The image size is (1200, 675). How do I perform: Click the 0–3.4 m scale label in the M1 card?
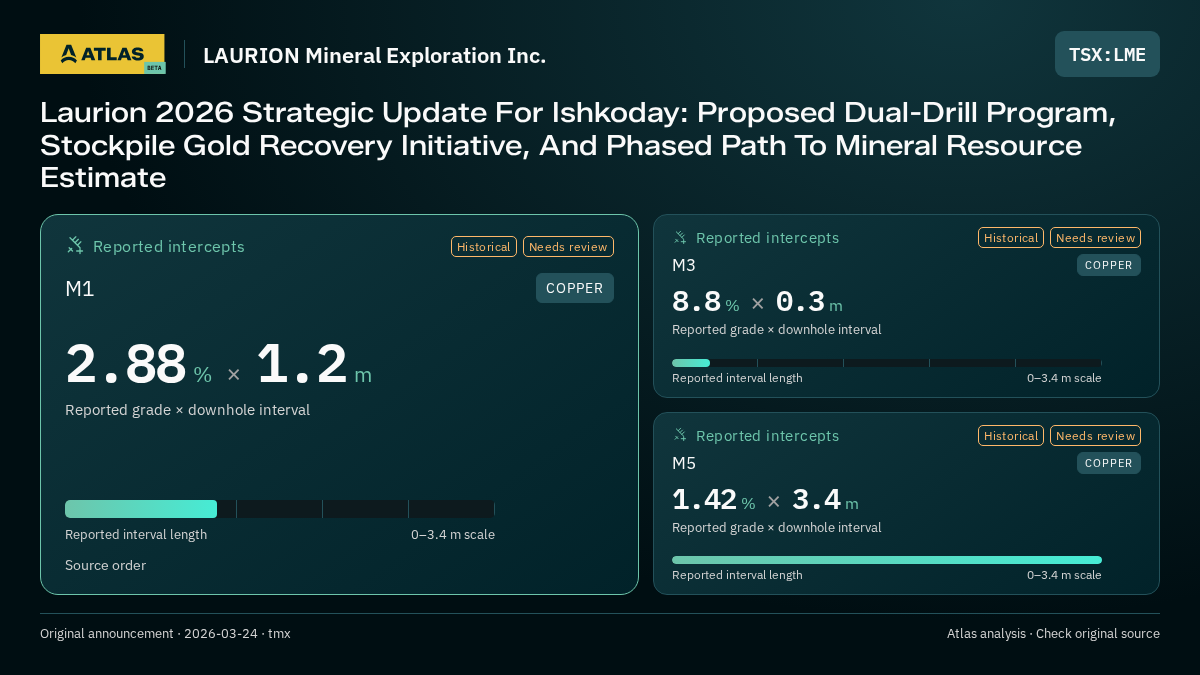pos(453,534)
